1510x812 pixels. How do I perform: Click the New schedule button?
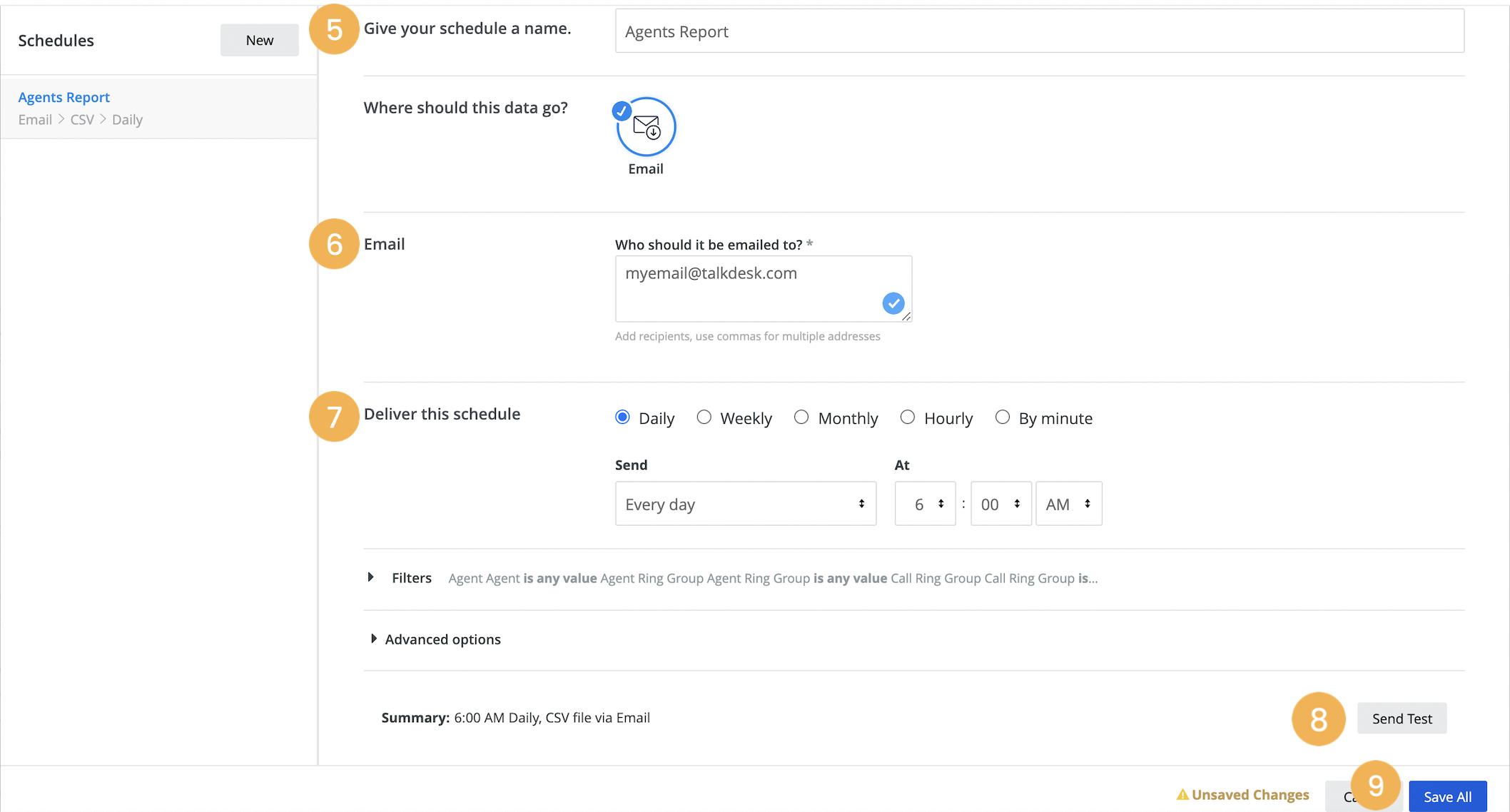point(260,40)
